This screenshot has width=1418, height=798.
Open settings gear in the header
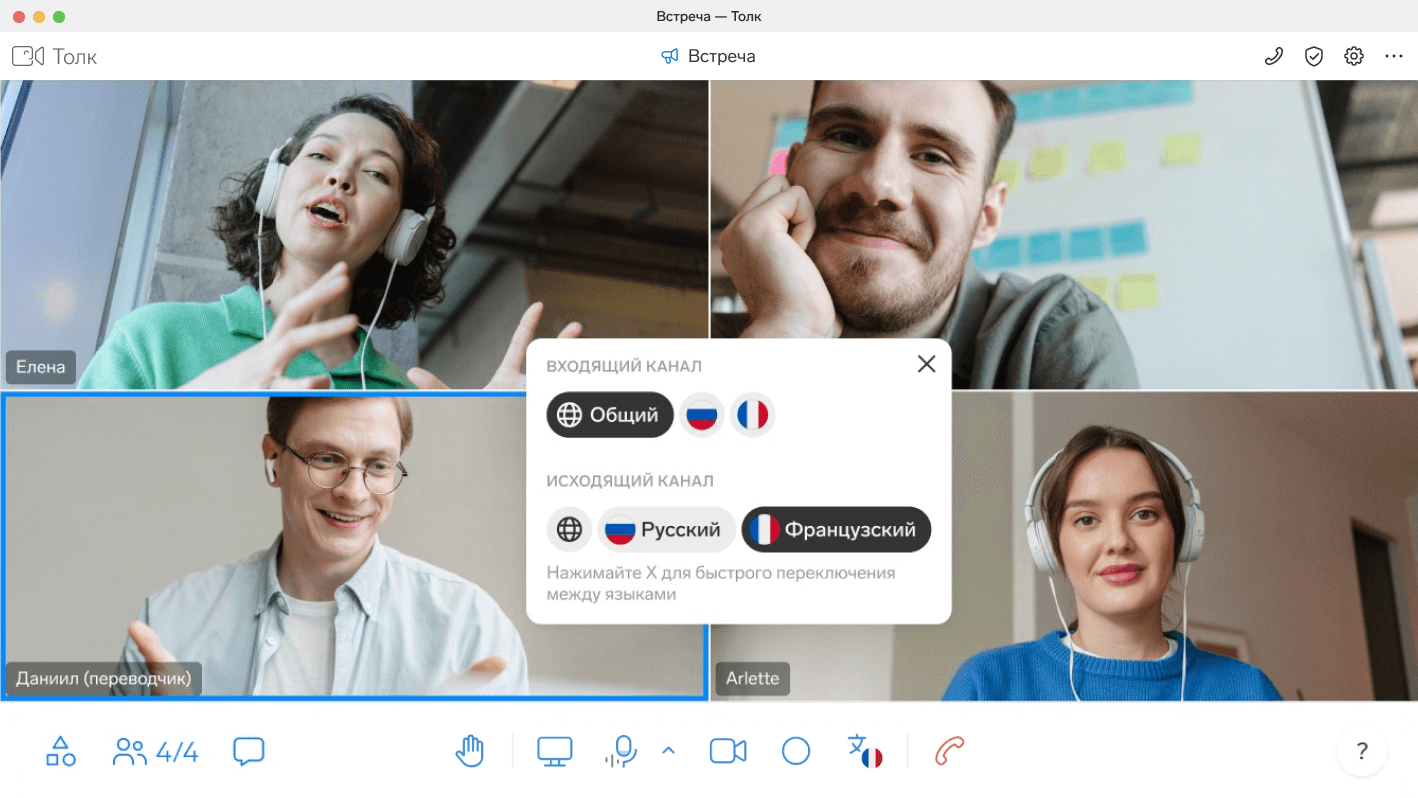tap(1354, 57)
